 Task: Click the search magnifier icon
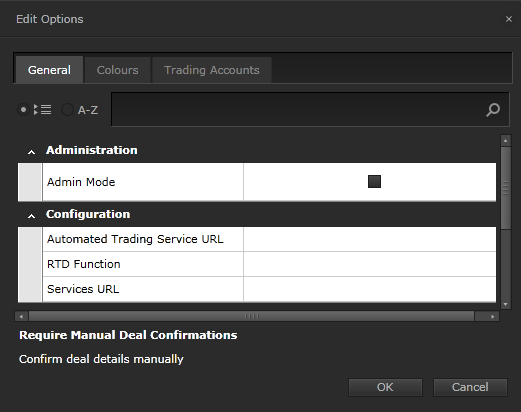pyautogui.click(x=493, y=110)
